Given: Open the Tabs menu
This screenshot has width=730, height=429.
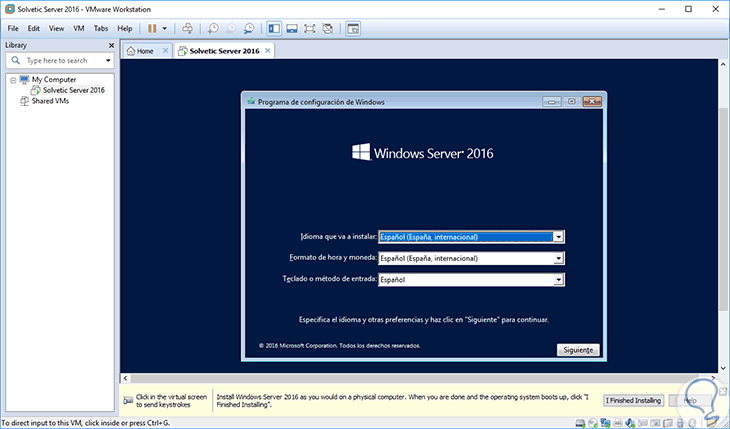Looking at the screenshot, I should point(101,28).
